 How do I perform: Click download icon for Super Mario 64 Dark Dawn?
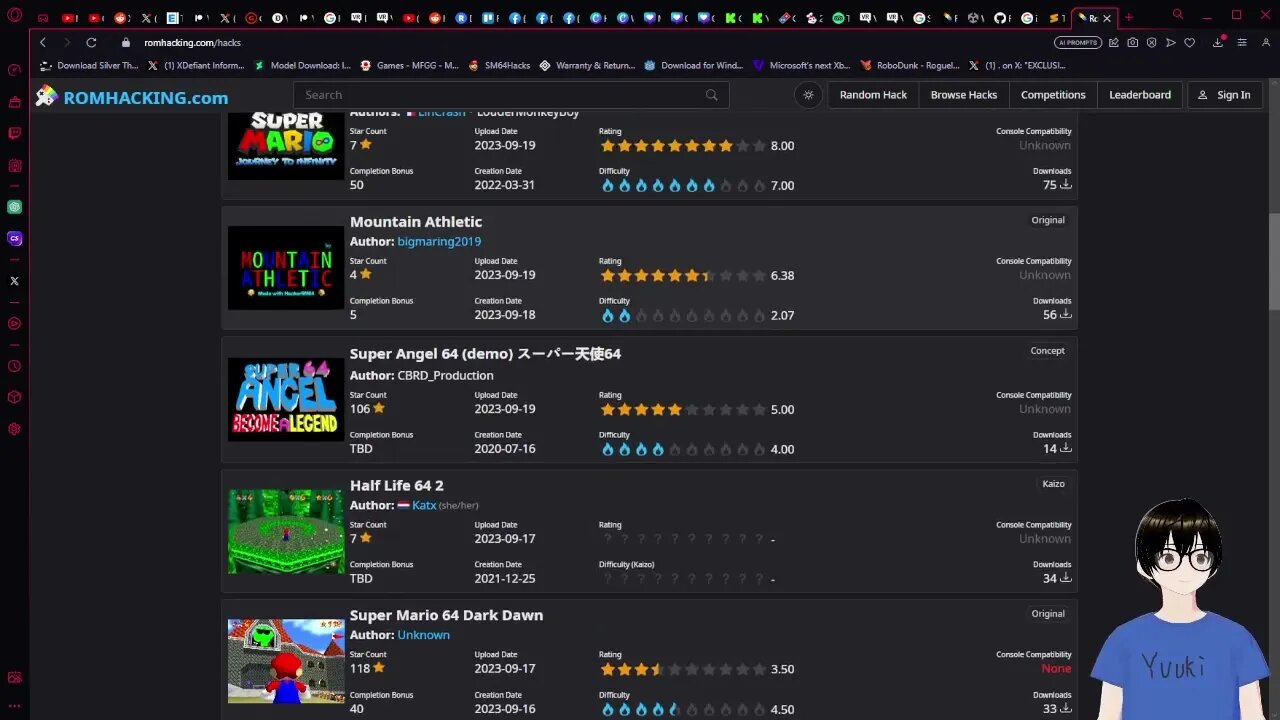click(x=1066, y=709)
